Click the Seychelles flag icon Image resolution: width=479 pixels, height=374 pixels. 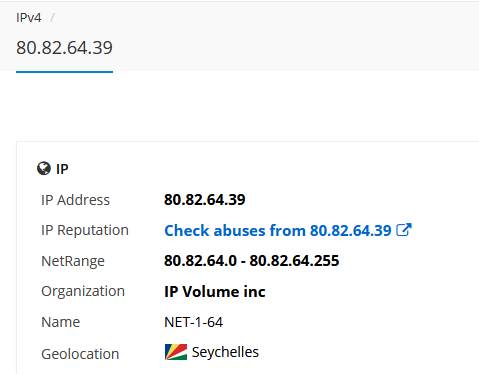point(176,352)
